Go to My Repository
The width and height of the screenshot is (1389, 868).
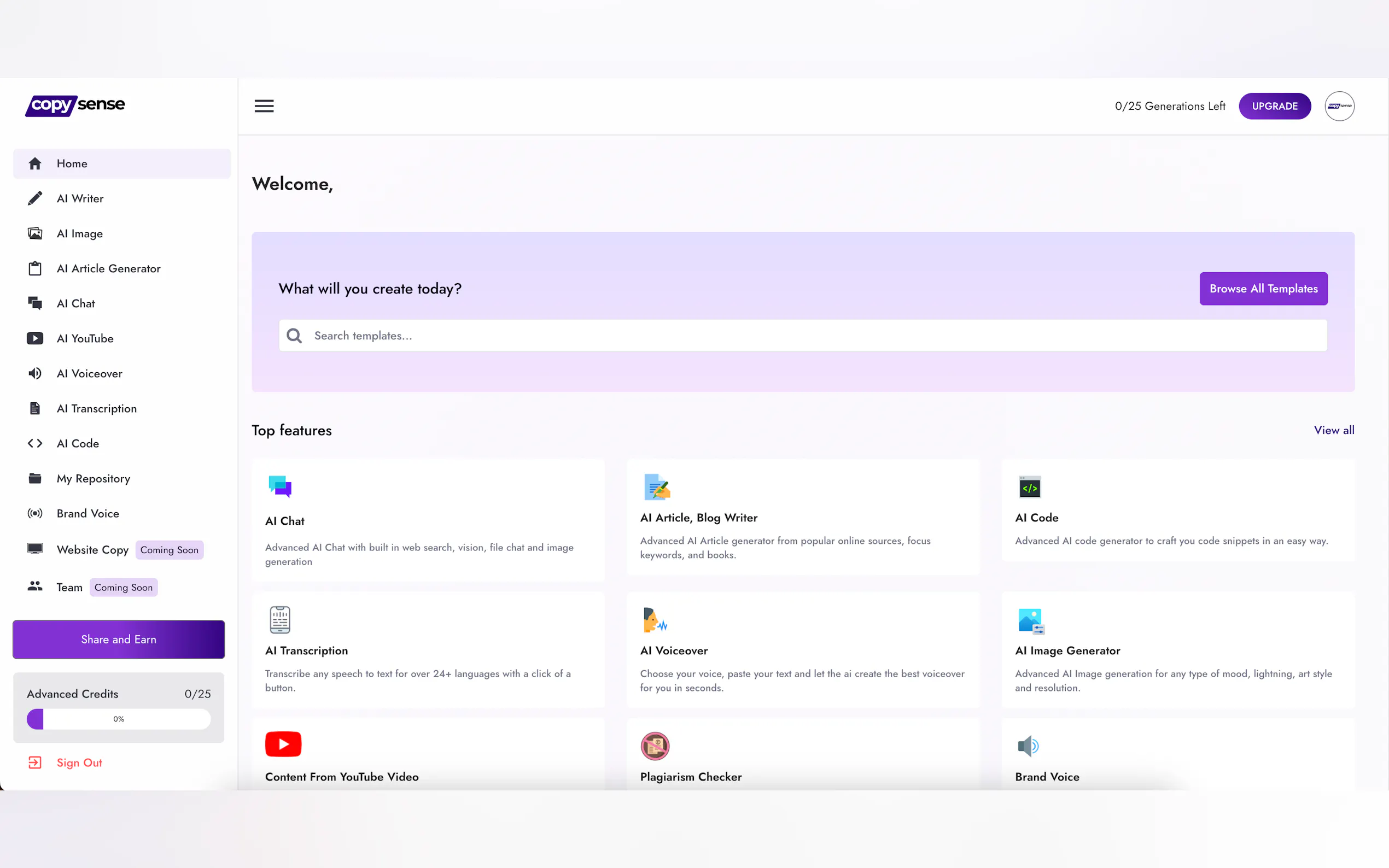click(93, 479)
